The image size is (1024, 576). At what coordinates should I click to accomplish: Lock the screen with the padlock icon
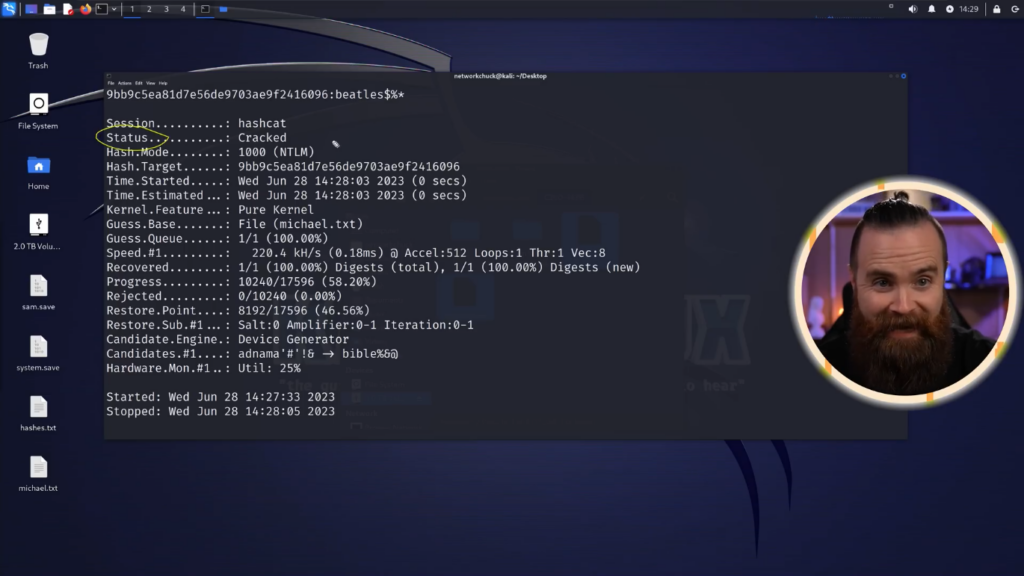(997, 9)
